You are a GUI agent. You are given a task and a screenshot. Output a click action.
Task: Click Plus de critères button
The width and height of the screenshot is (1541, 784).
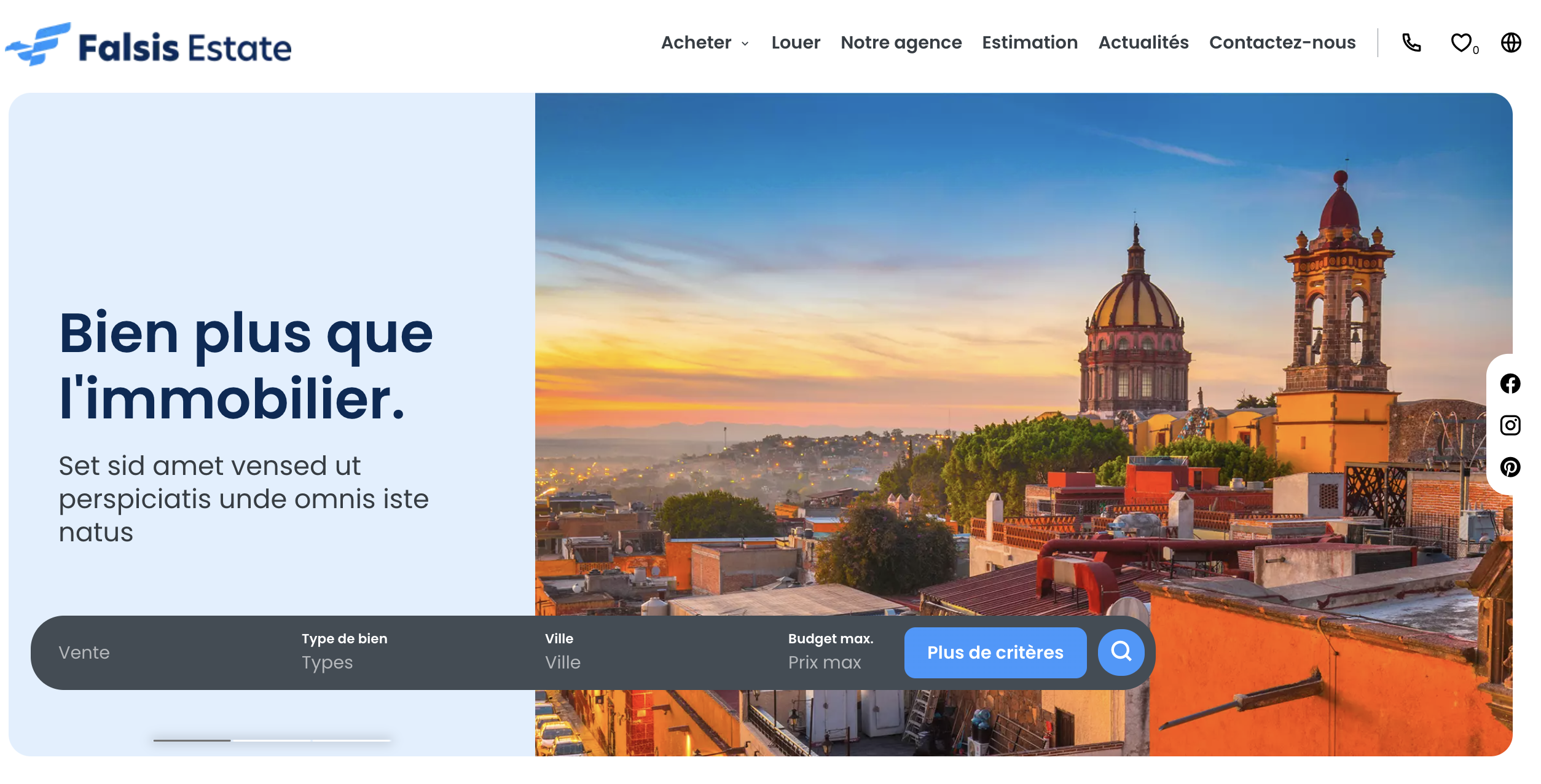995,653
